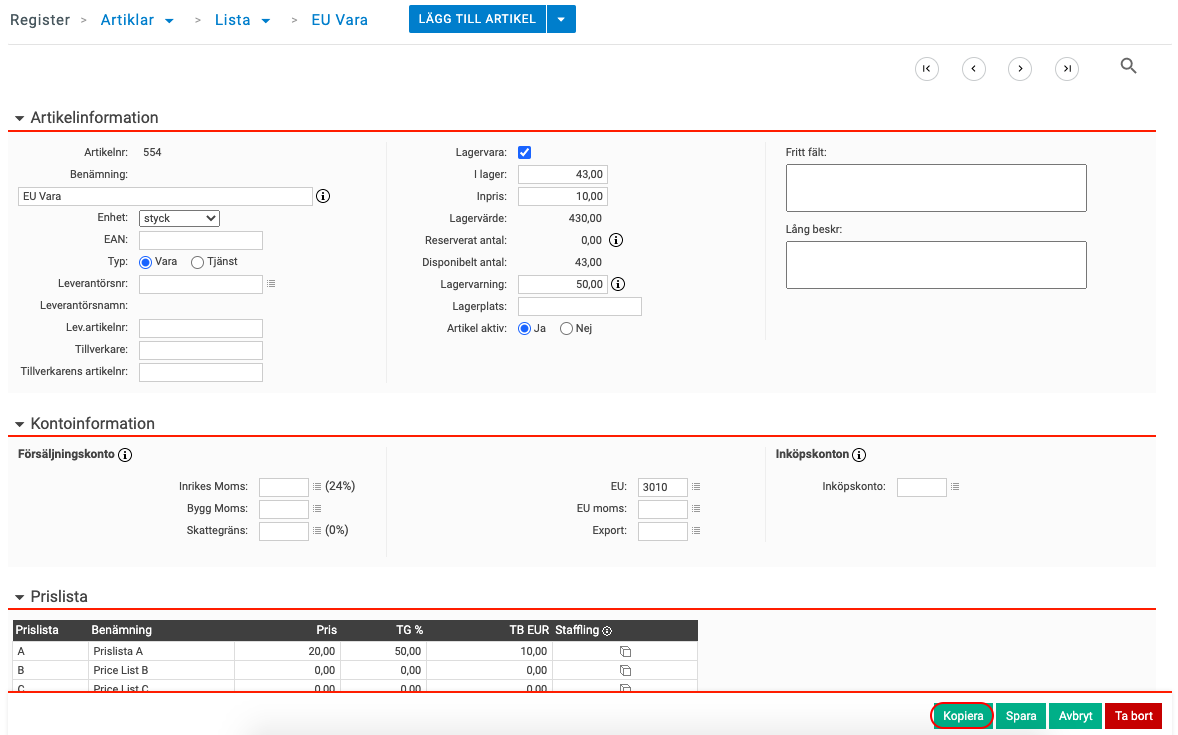This screenshot has width=1178, height=735.
Task: Open account lookup for EU moms
Action: pyautogui.click(x=696, y=509)
